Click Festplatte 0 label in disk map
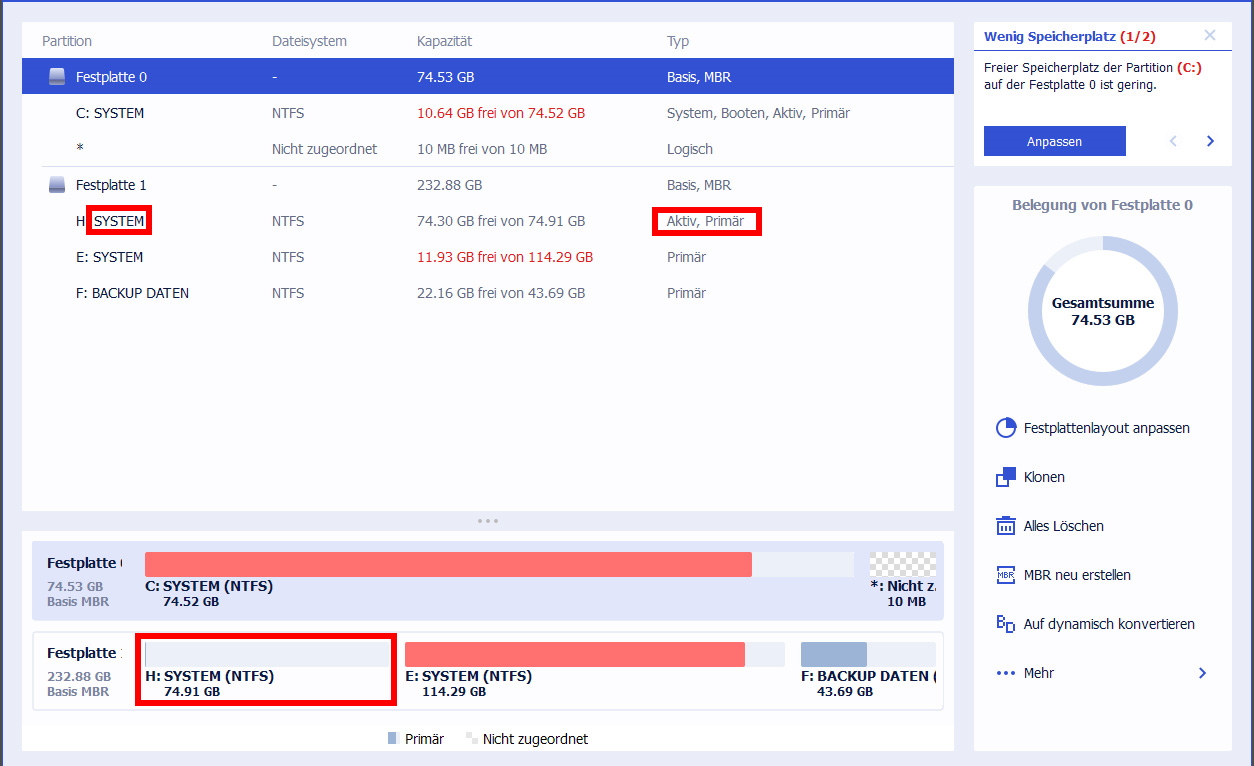The image size is (1254, 766). coord(84,563)
